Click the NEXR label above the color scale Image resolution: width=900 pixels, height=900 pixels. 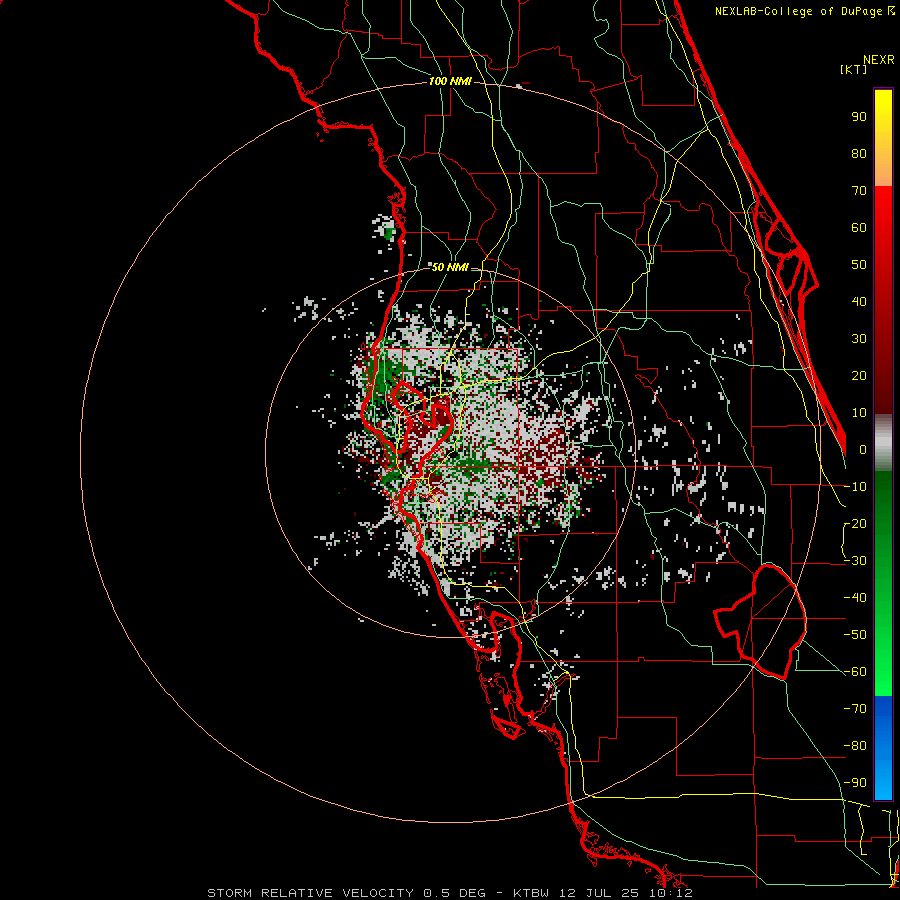point(879,59)
